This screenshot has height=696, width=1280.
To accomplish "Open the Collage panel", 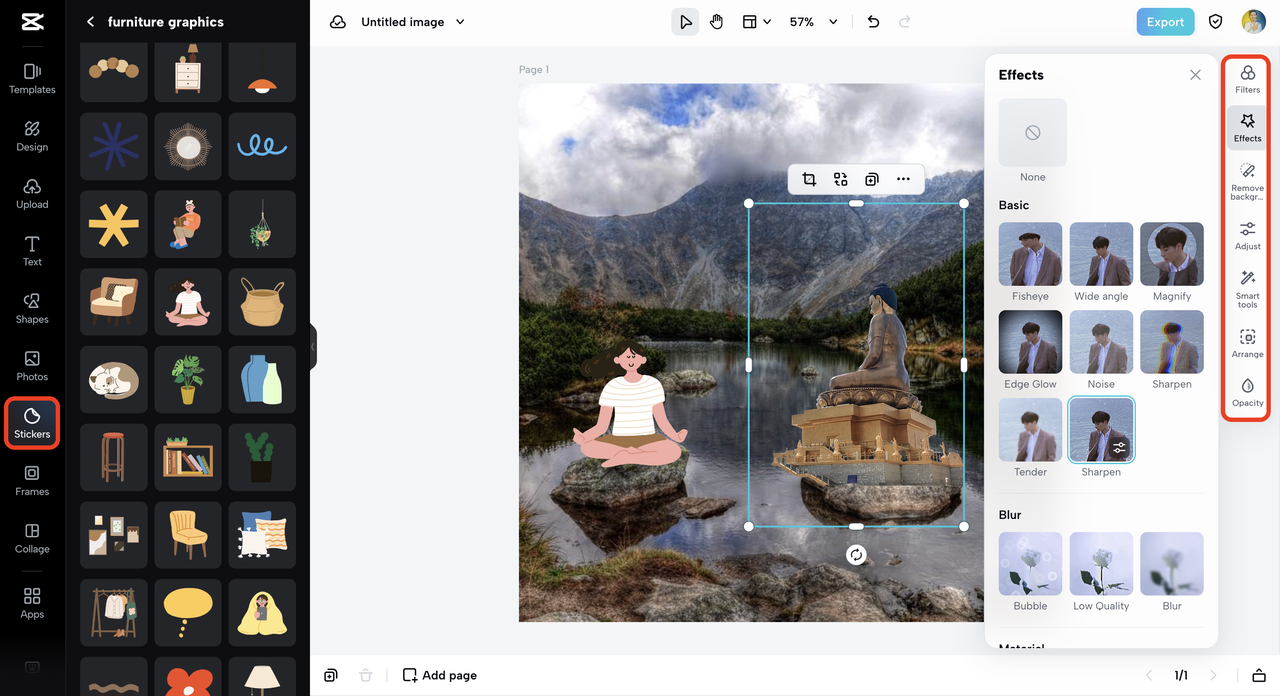I will point(32,538).
